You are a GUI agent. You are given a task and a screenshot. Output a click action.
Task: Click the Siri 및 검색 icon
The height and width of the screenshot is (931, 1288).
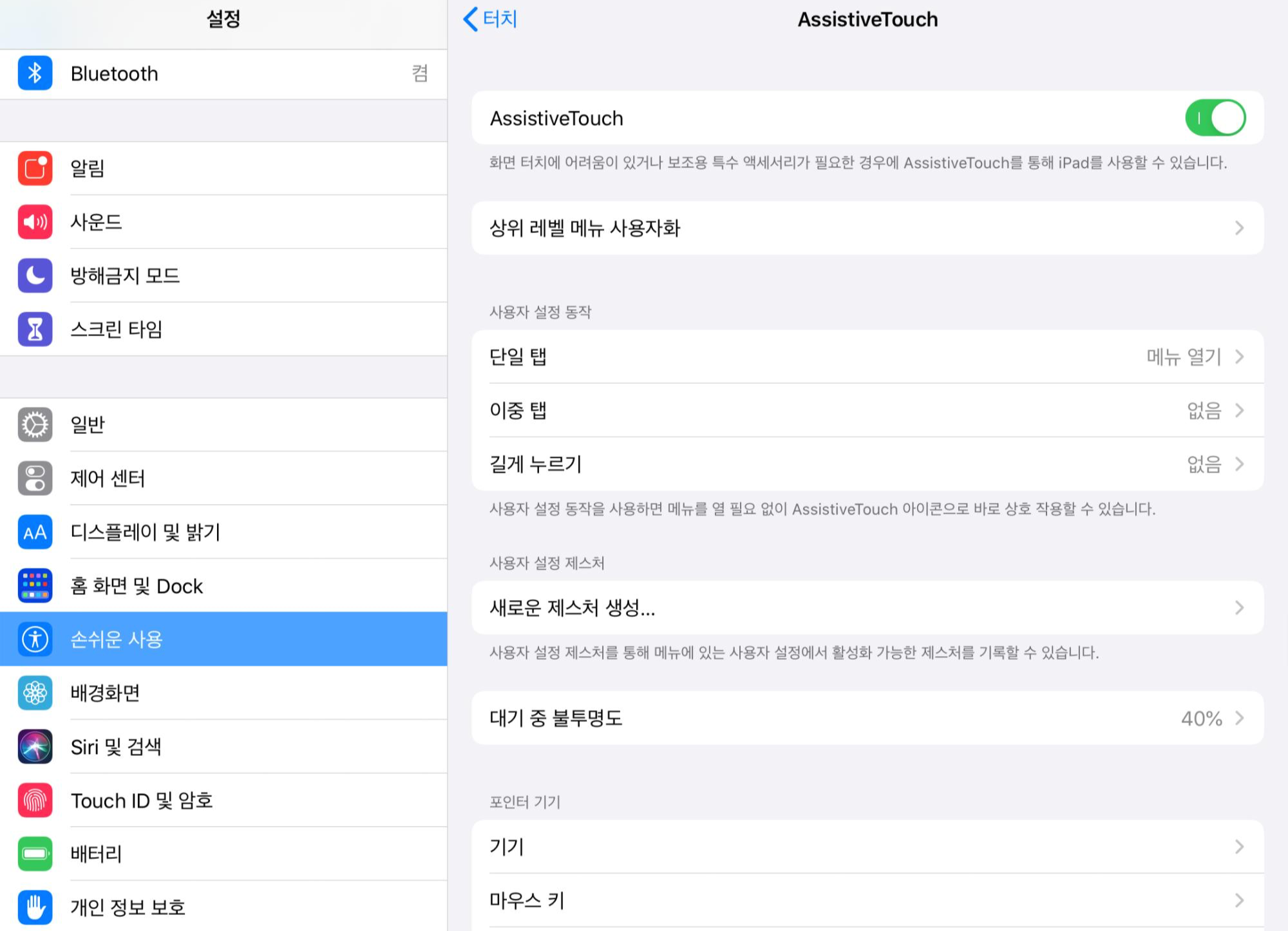coord(35,747)
